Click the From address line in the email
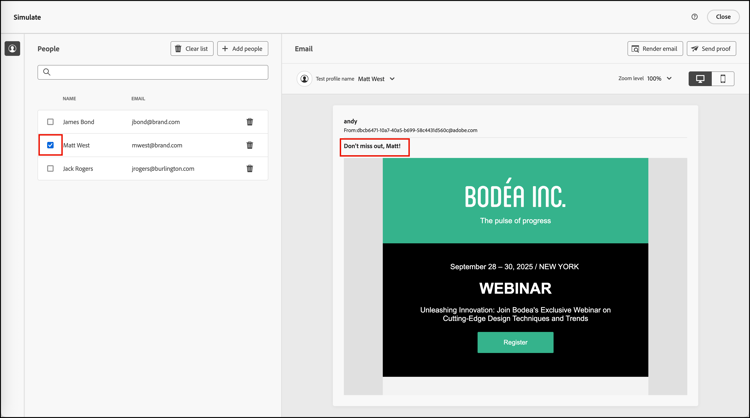 coord(410,130)
